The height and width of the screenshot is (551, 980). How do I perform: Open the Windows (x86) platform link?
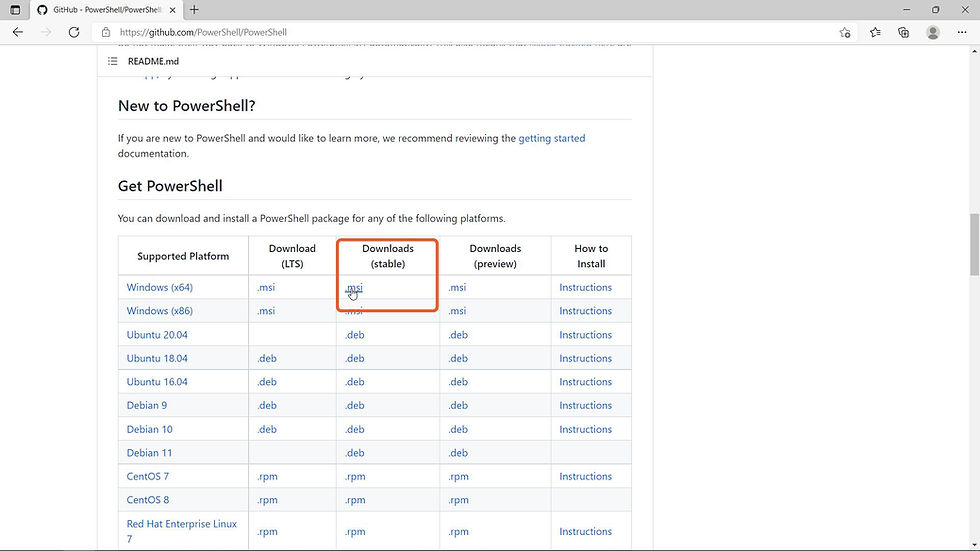(159, 310)
